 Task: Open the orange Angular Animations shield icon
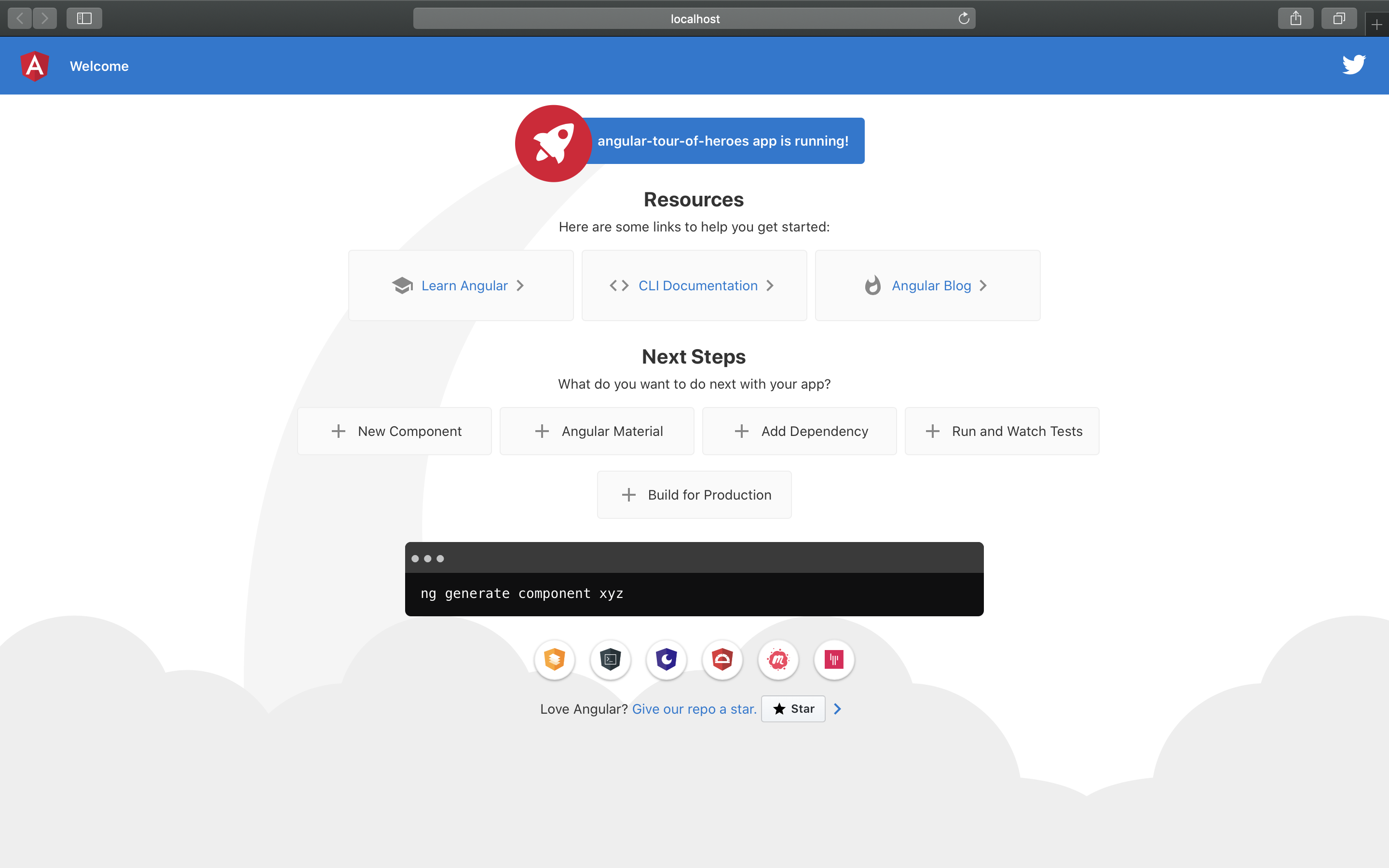click(555, 660)
